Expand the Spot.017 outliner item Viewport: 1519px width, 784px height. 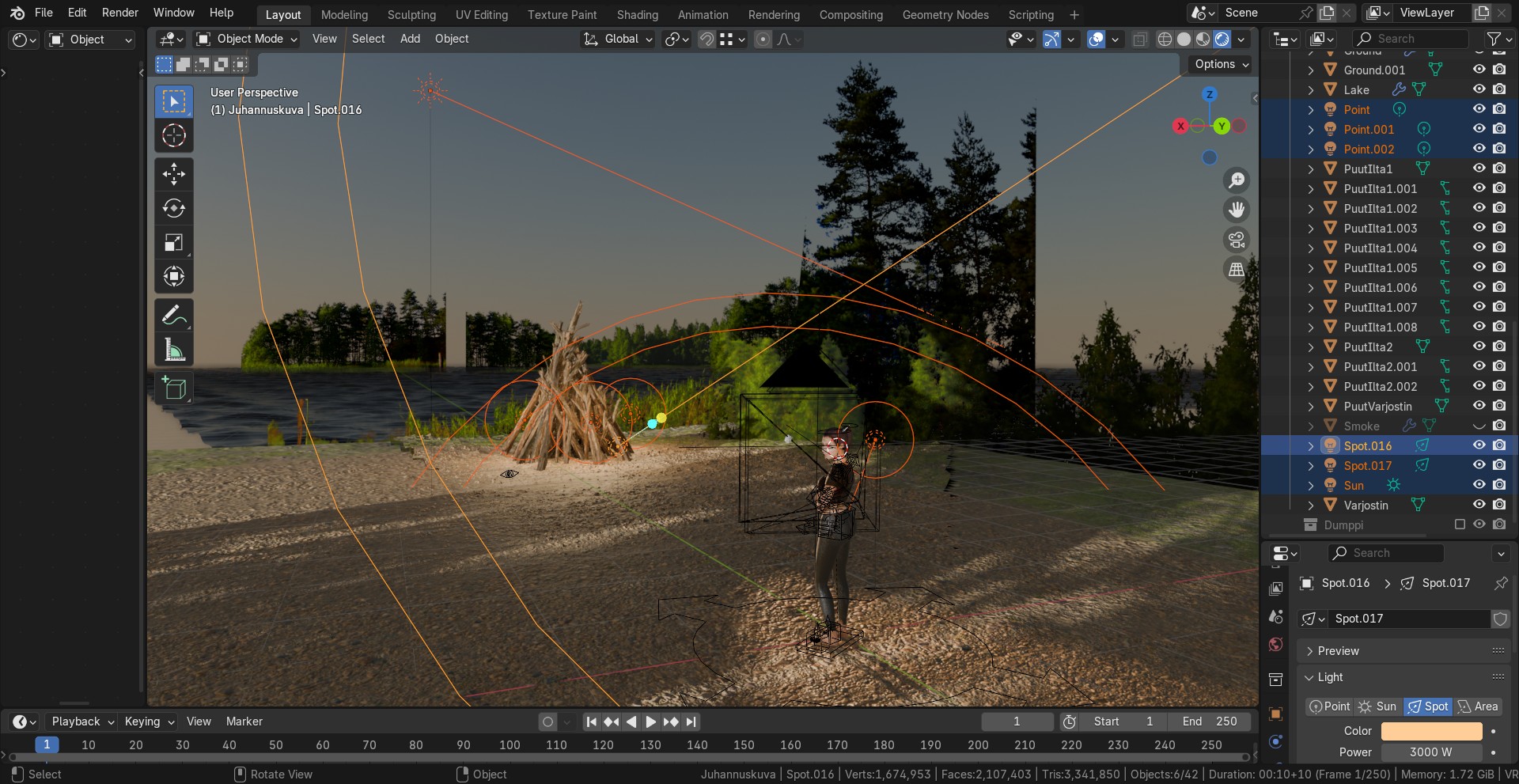[x=1311, y=466]
